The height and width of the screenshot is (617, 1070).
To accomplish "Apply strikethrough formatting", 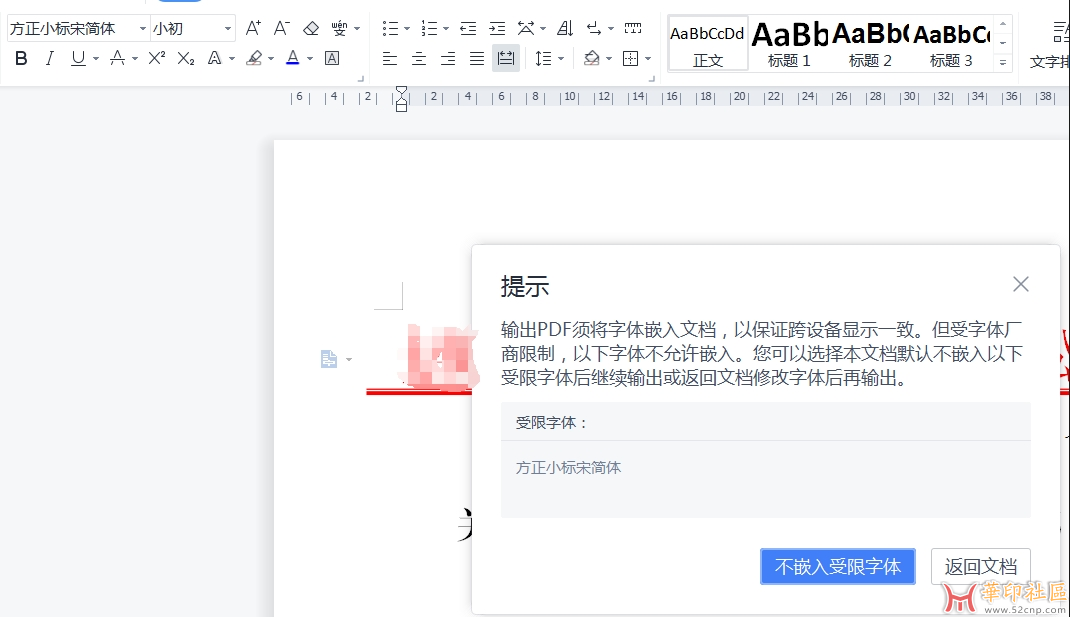I will (x=117, y=59).
